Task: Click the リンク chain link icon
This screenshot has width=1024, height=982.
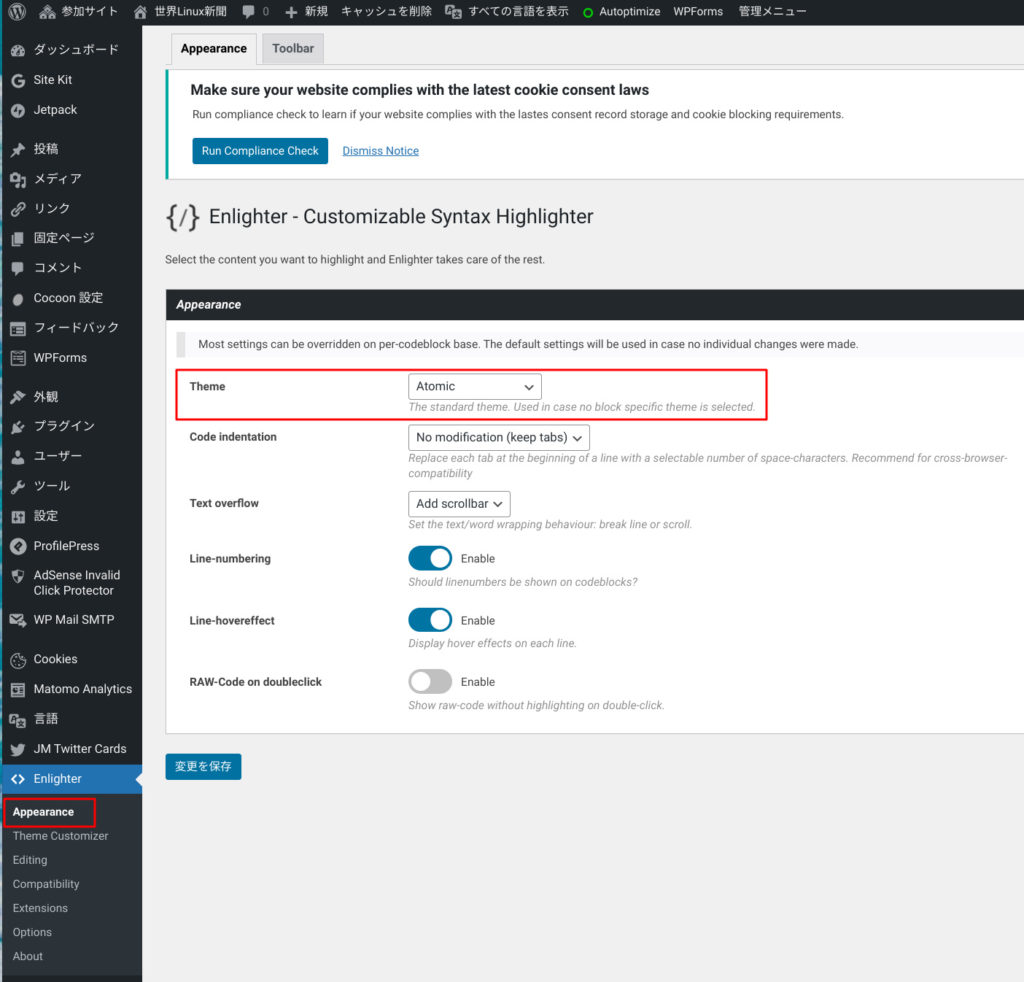Action: 18,209
